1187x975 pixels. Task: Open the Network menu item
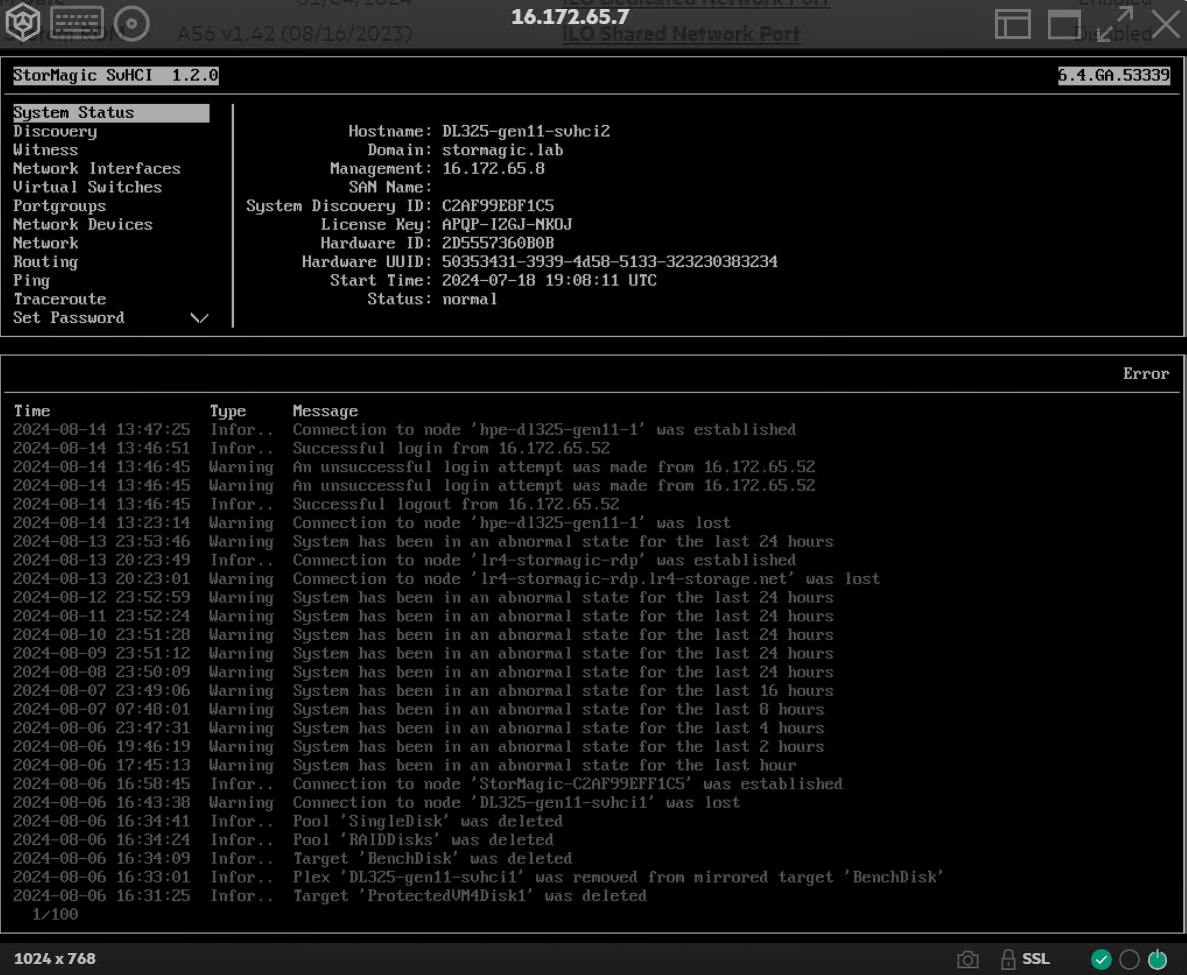[45, 243]
